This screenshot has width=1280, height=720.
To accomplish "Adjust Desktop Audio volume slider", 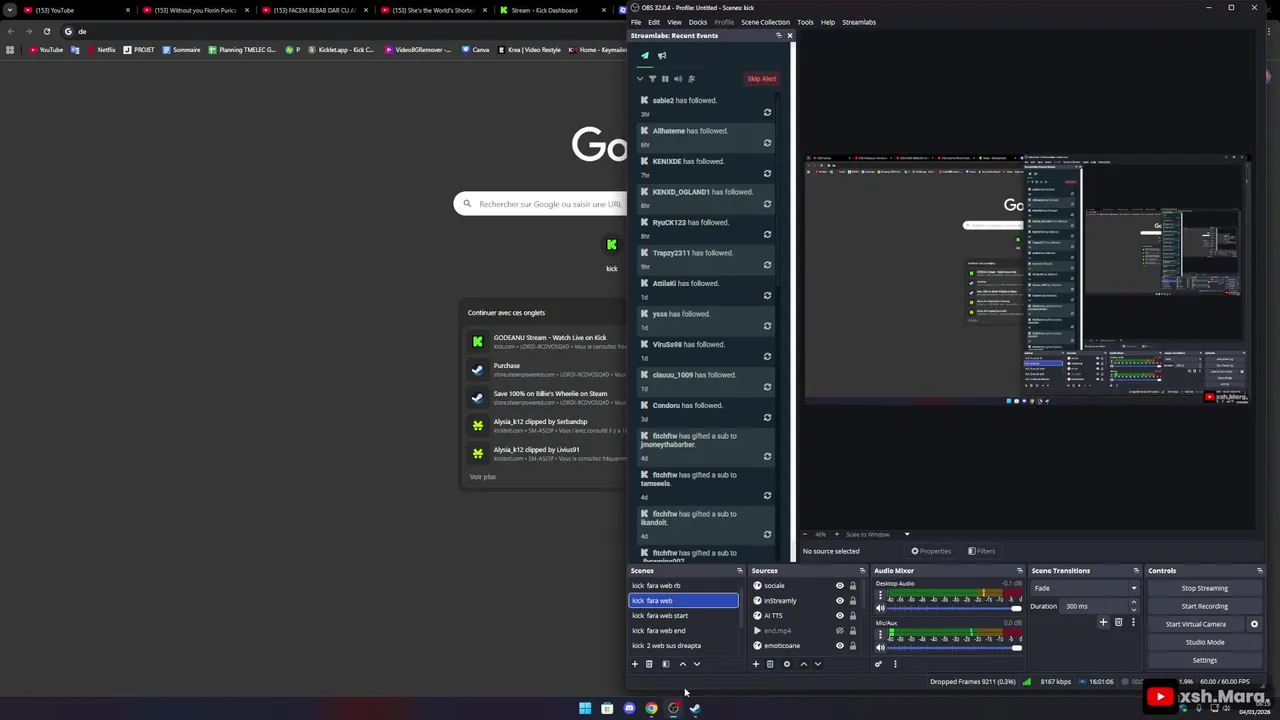I will point(955,608).
